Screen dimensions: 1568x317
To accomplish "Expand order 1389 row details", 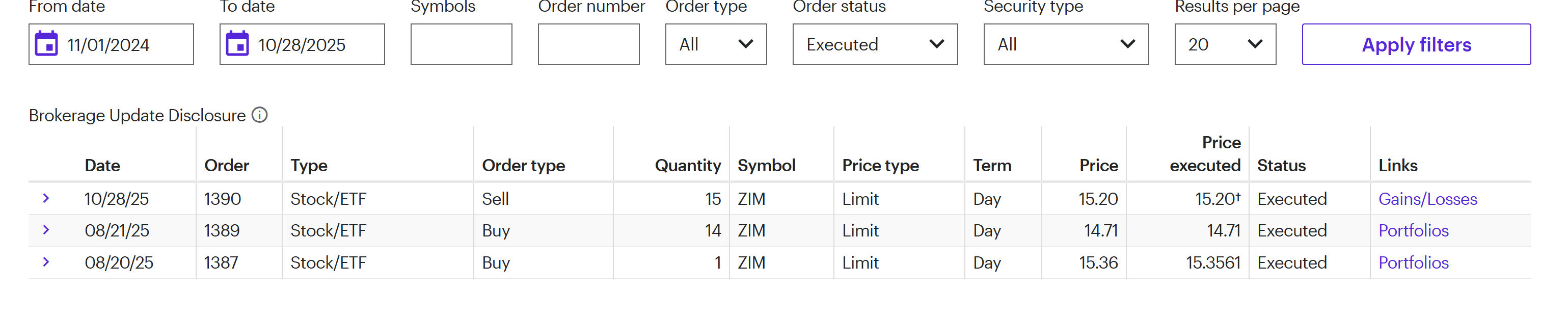I will point(46,230).
